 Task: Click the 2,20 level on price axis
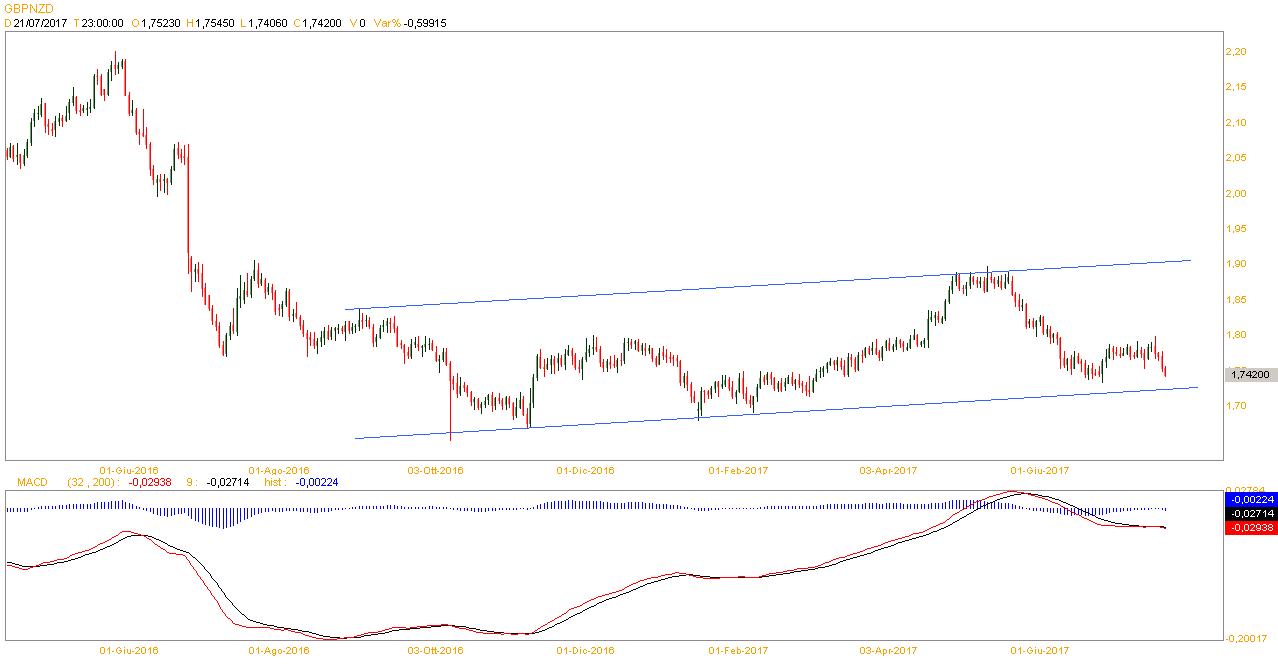[1236, 52]
